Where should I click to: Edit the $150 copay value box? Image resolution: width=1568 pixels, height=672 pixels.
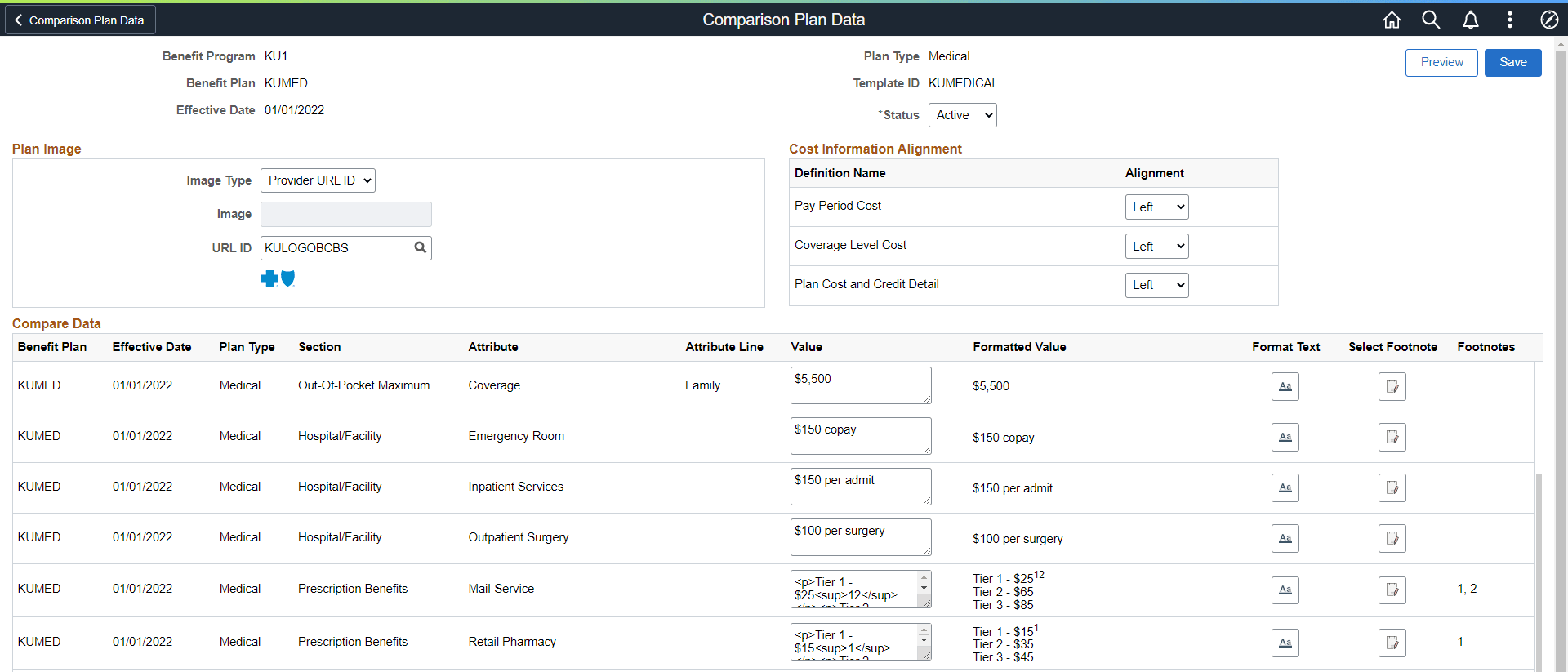click(861, 436)
